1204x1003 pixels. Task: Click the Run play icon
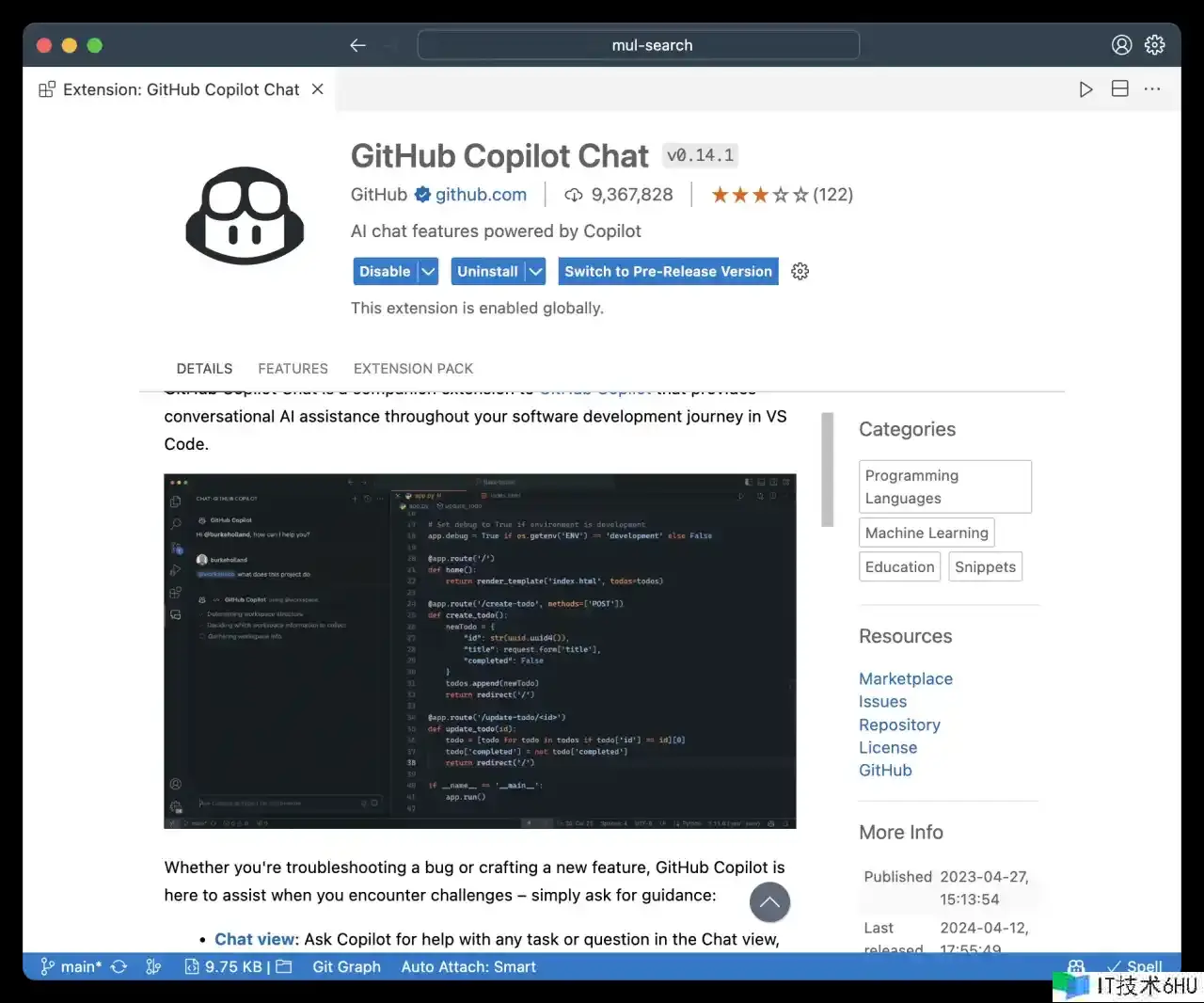tap(1085, 89)
